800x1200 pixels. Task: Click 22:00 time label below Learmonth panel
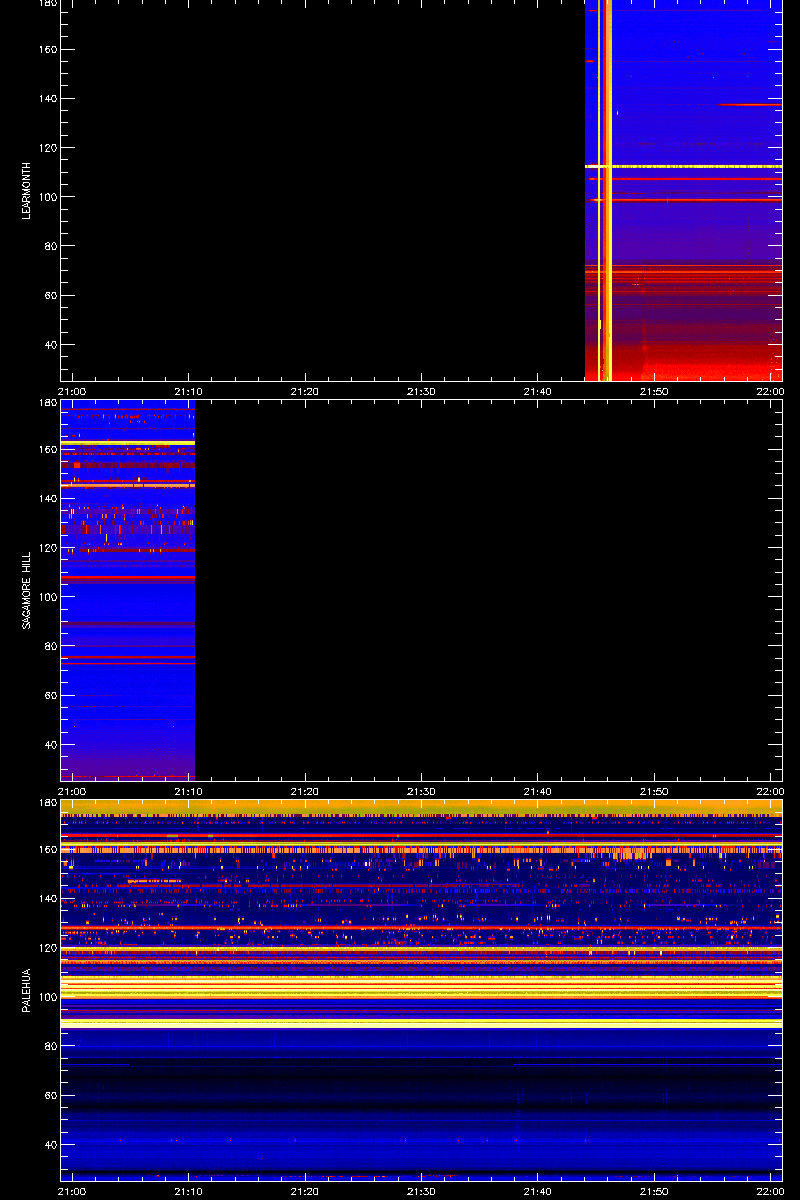click(x=770, y=391)
